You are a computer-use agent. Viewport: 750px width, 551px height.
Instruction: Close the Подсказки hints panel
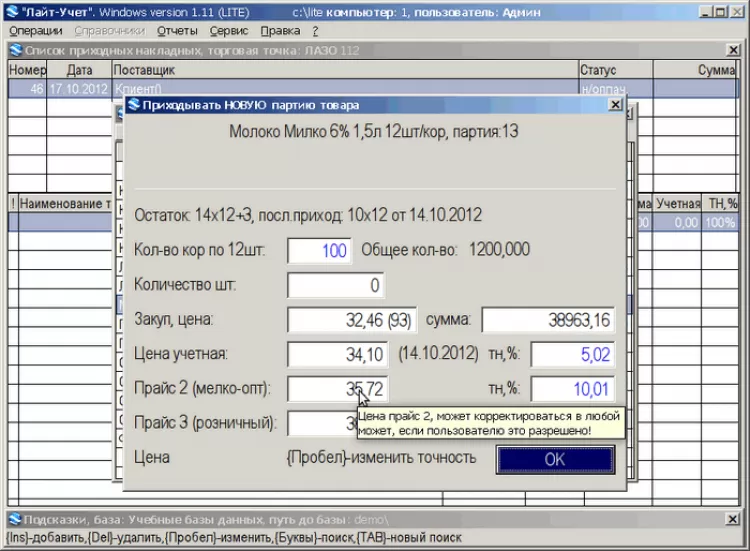coord(732,519)
